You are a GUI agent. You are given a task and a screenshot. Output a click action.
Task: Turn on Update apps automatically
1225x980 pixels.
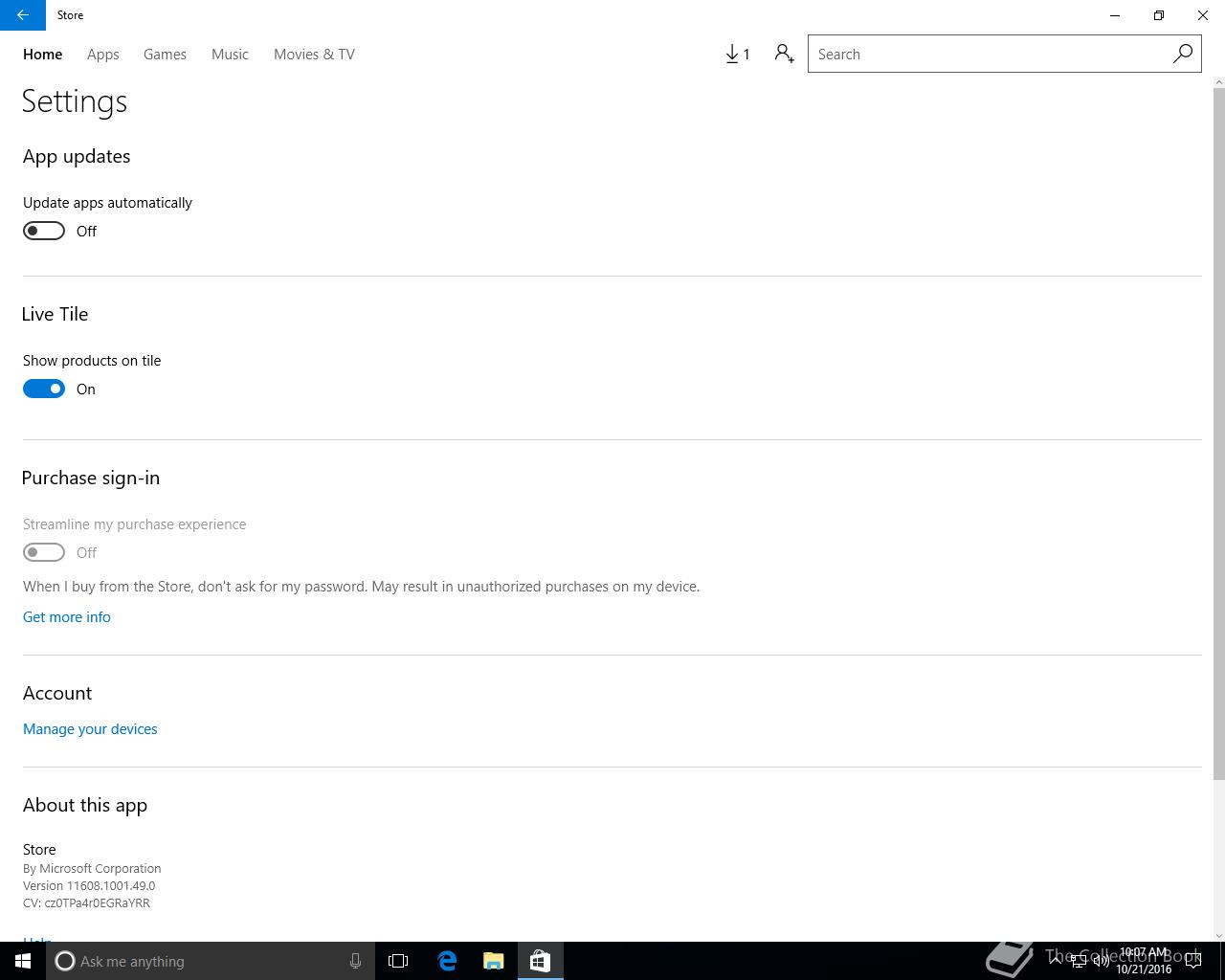click(44, 231)
